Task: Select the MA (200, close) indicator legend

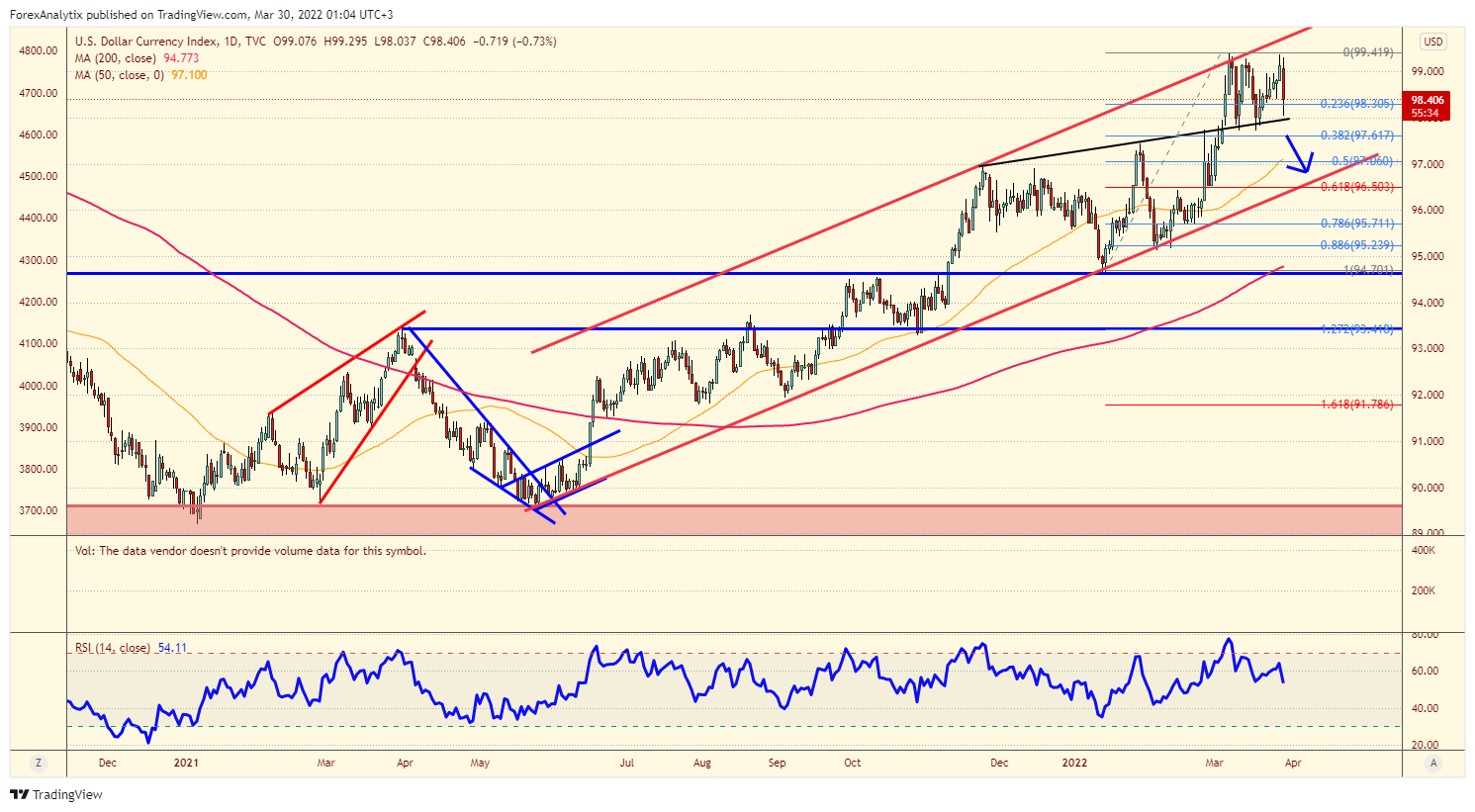Action: [x=116, y=58]
